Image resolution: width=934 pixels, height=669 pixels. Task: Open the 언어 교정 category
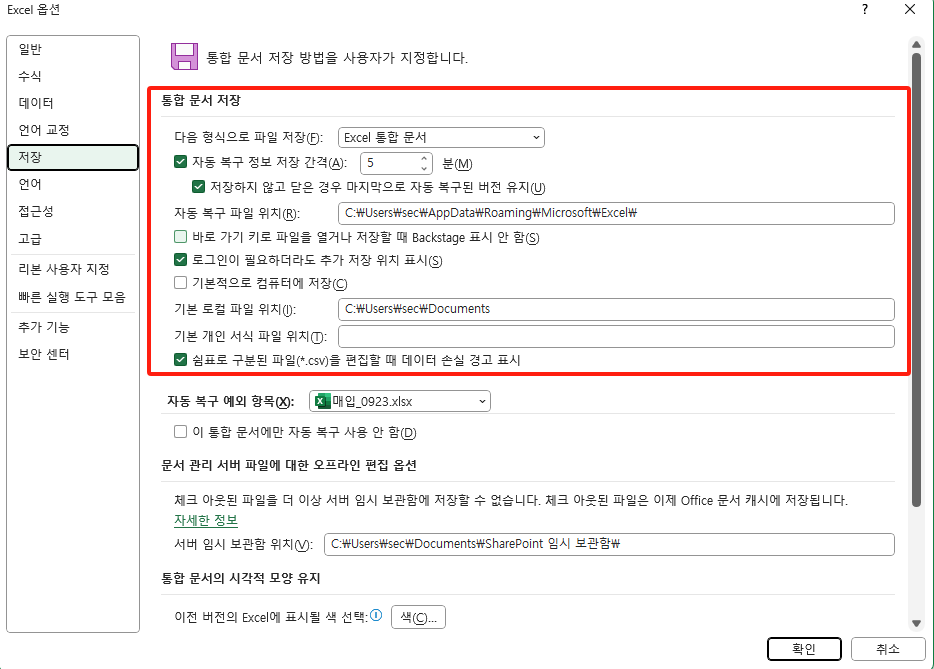point(73,129)
